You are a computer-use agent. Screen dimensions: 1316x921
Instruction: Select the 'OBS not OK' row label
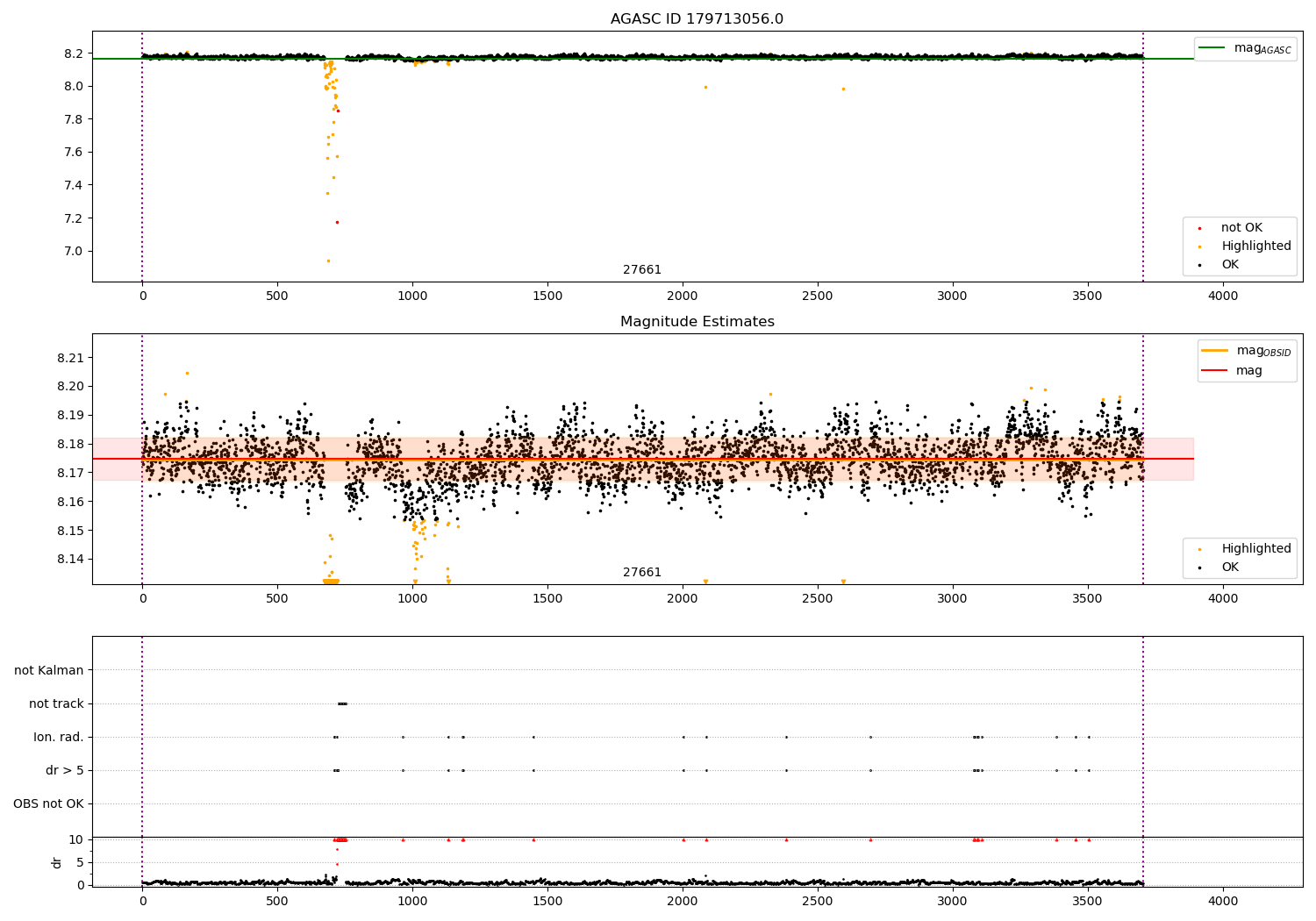pyautogui.click(x=49, y=803)
